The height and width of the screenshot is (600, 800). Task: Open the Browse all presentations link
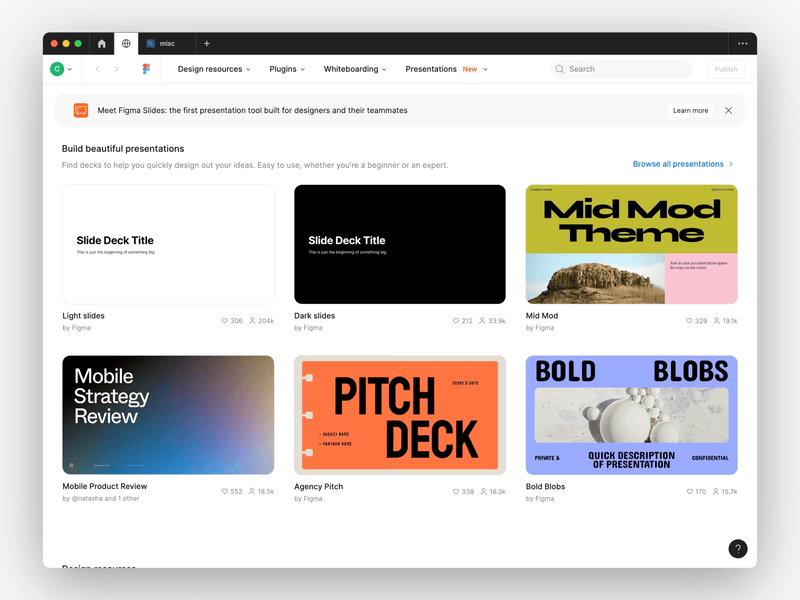click(683, 164)
